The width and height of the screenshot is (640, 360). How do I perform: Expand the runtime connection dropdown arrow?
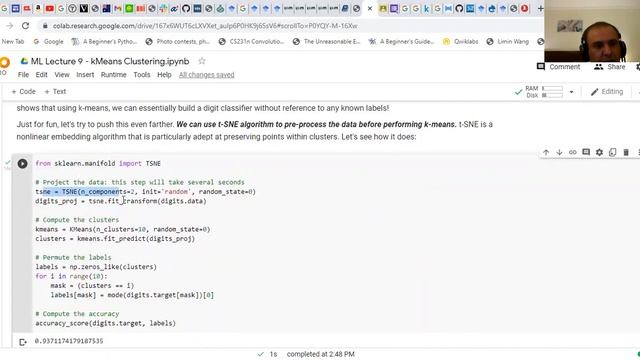click(x=571, y=92)
